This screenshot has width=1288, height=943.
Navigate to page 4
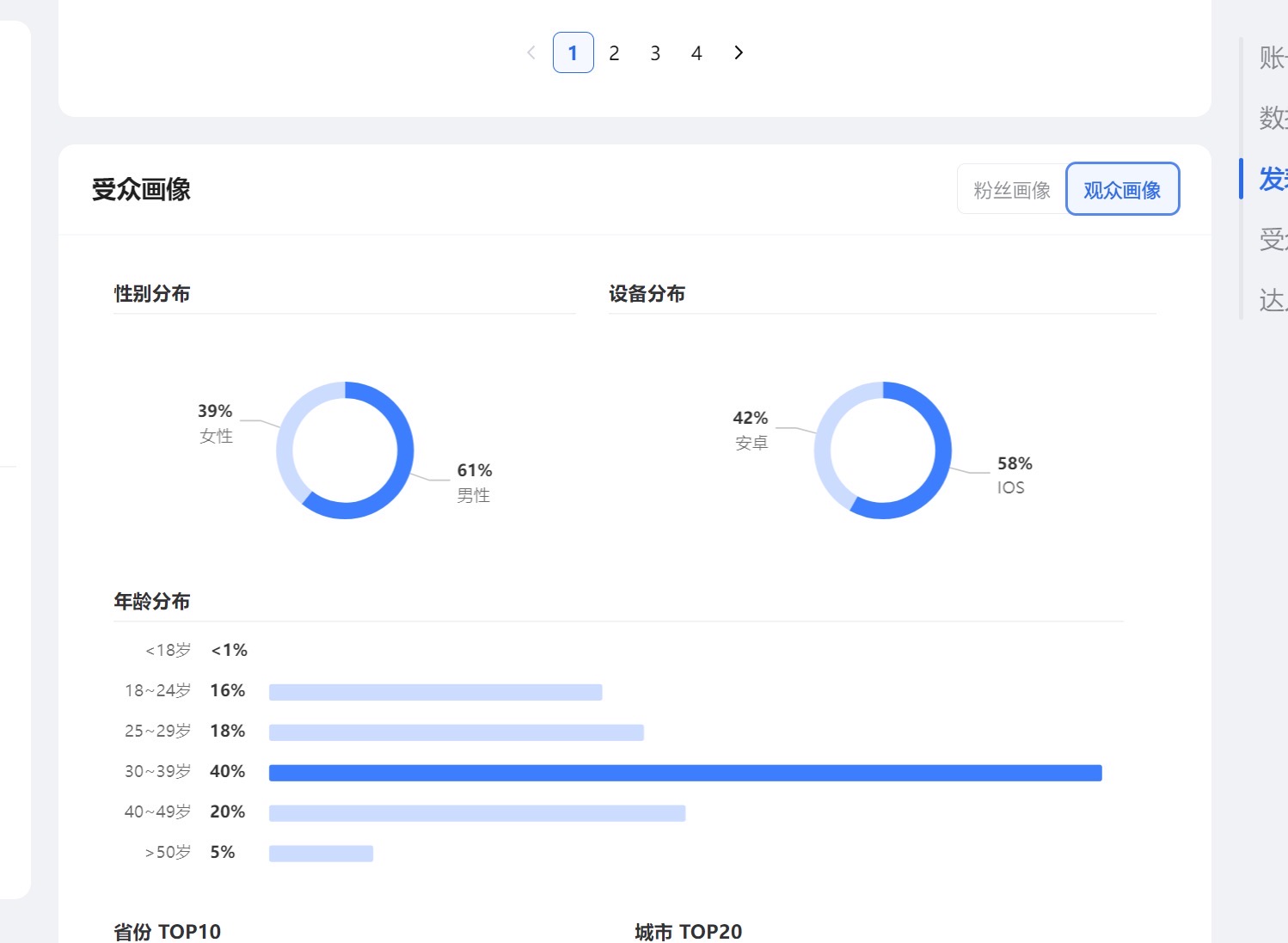(696, 53)
